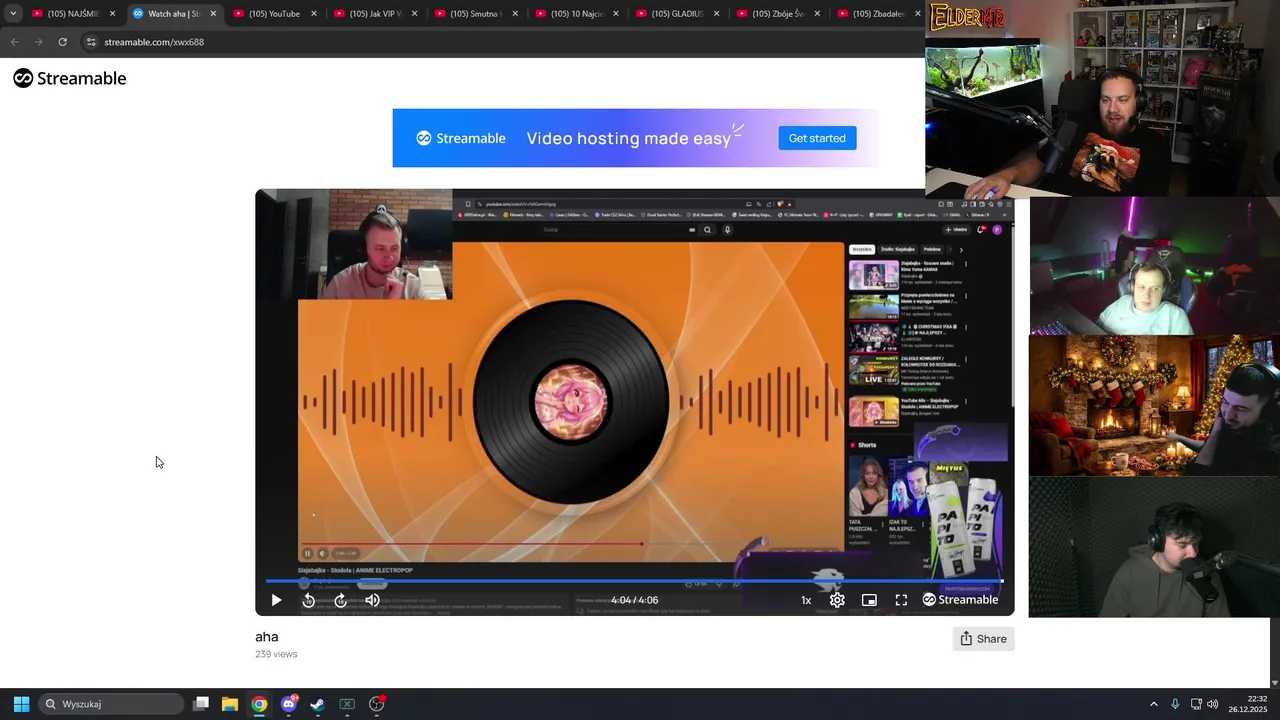The width and height of the screenshot is (1280, 720).
Task: Reload the current page
Action: point(62,42)
